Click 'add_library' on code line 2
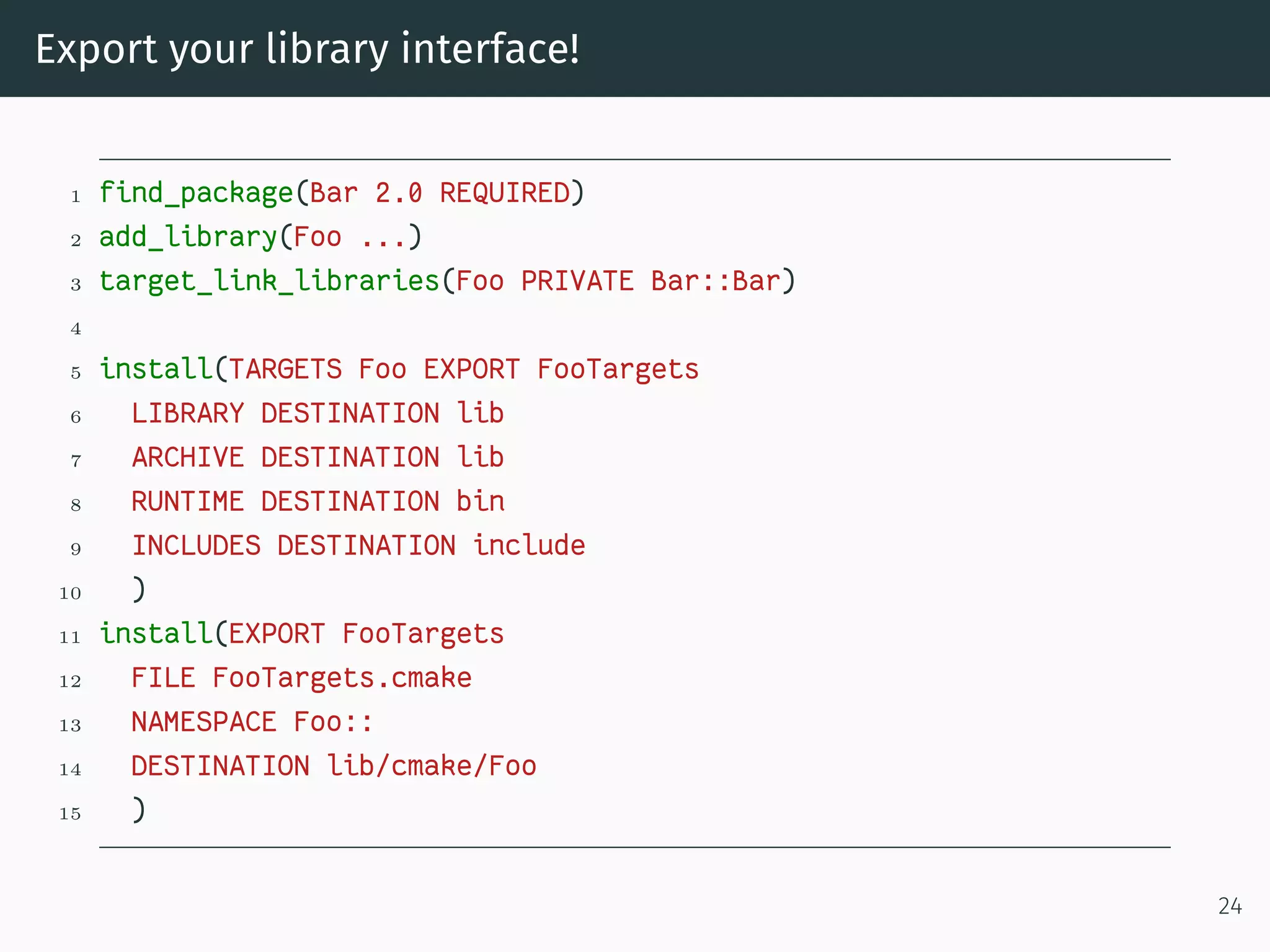 coord(189,237)
